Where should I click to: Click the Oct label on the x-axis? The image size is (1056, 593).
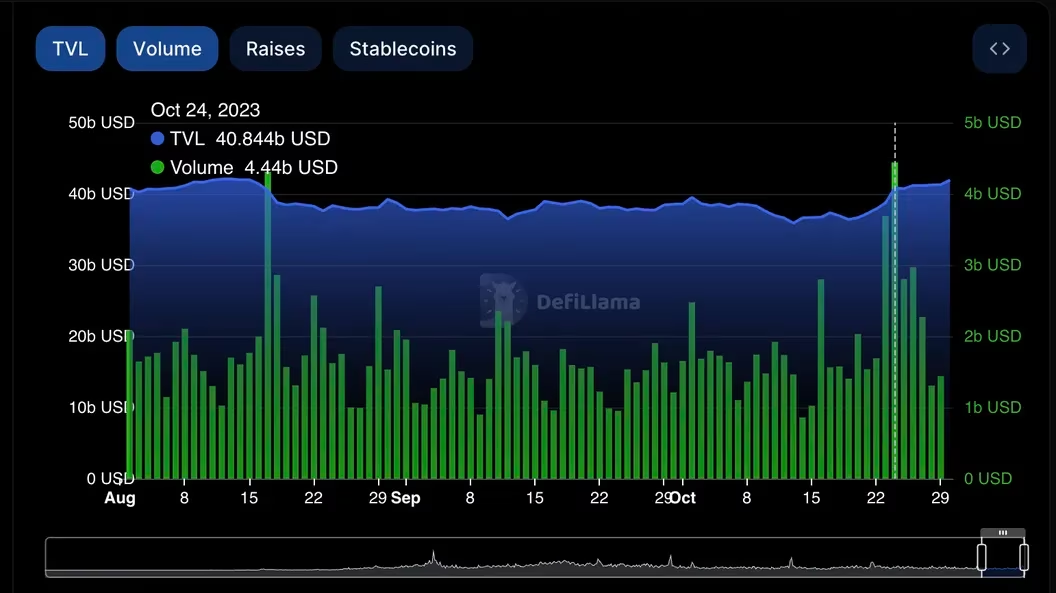pyautogui.click(x=683, y=498)
